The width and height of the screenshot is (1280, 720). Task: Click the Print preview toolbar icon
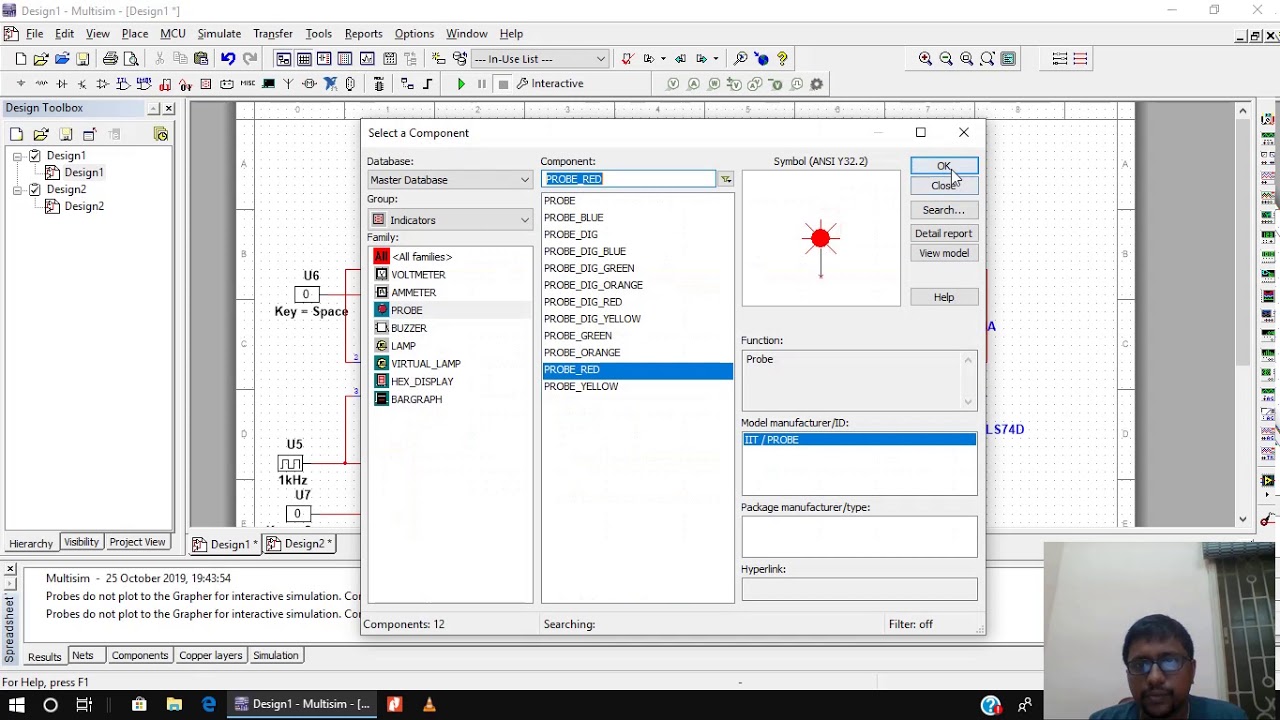point(130,59)
